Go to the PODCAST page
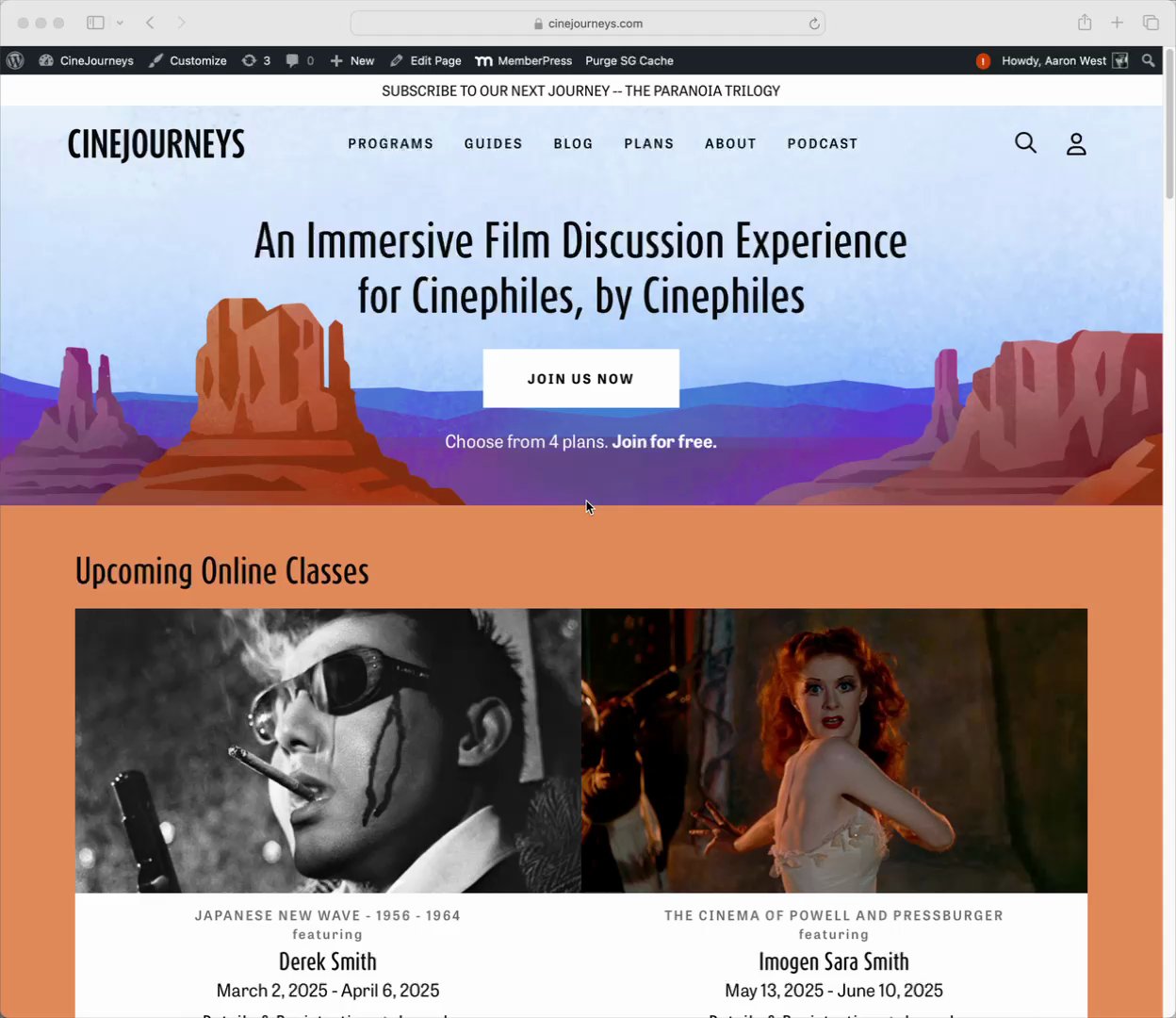This screenshot has height=1018, width=1176. tap(823, 143)
